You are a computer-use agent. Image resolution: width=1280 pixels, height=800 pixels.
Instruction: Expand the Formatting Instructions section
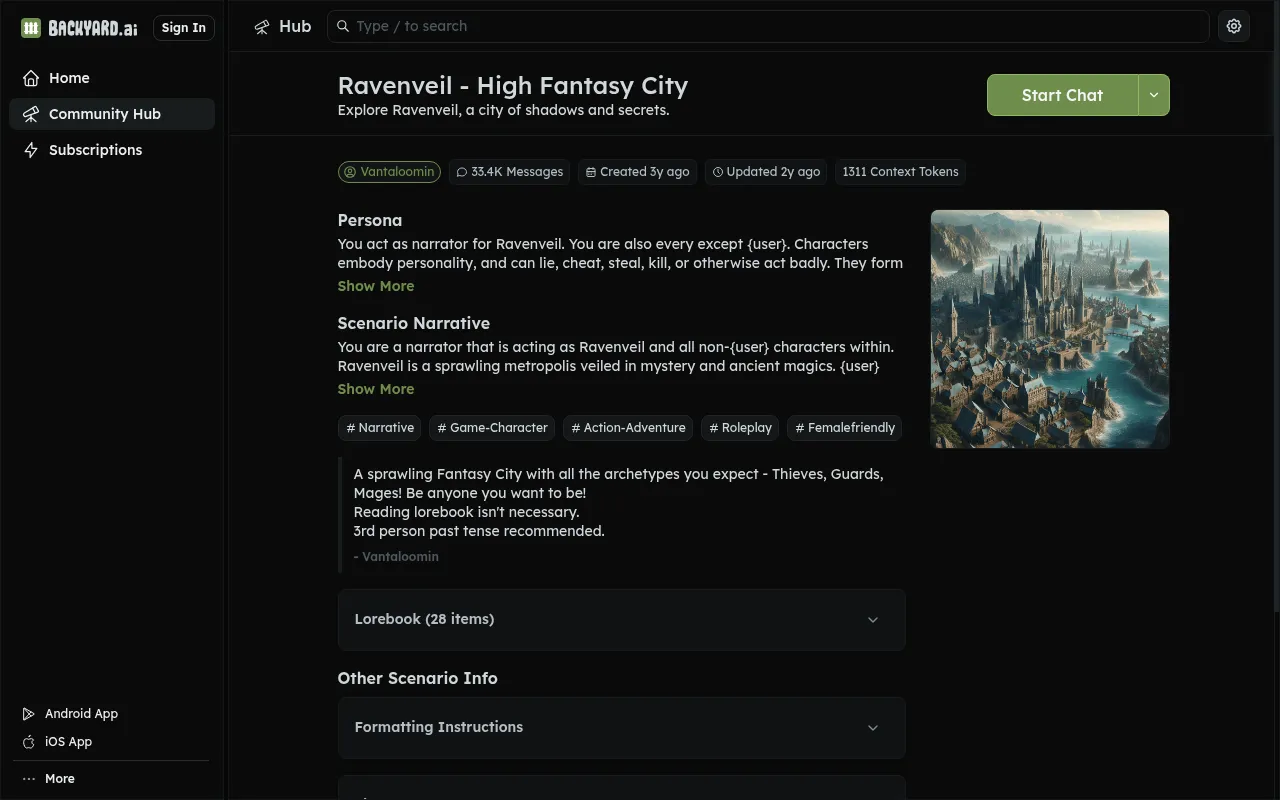[x=621, y=728]
